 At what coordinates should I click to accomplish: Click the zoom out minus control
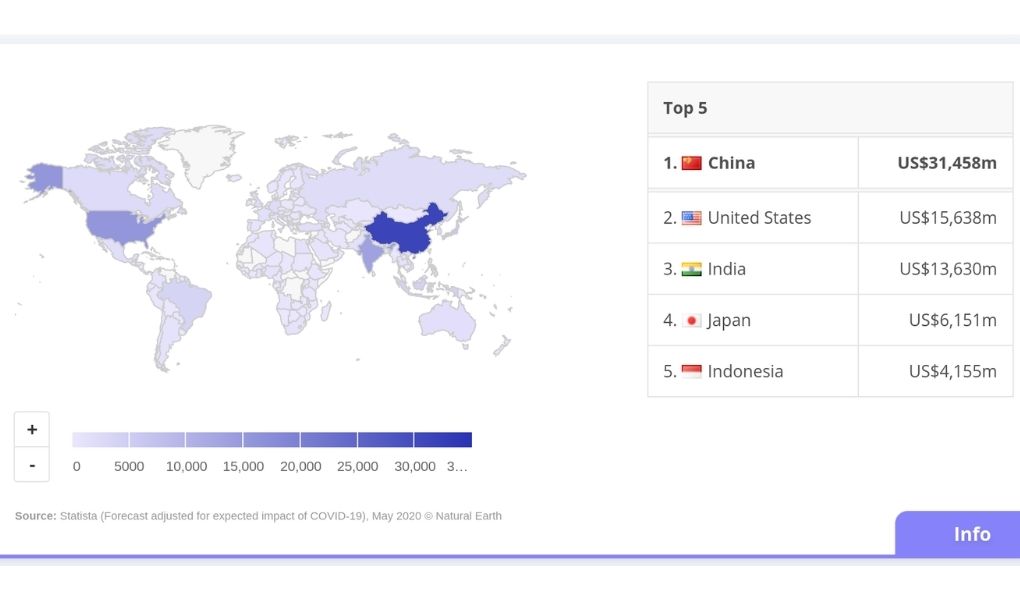pos(32,463)
